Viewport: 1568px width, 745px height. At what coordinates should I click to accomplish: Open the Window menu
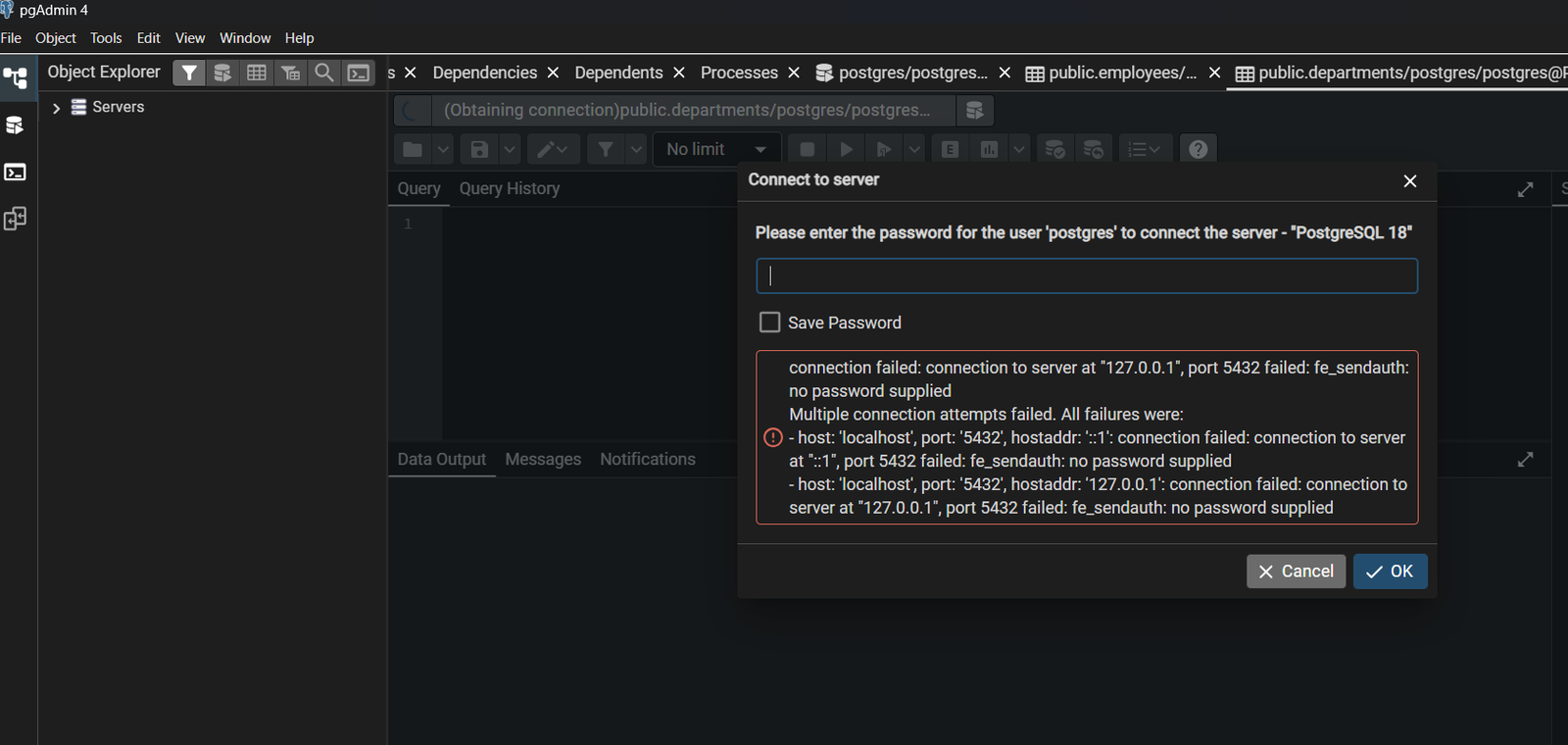coord(245,38)
